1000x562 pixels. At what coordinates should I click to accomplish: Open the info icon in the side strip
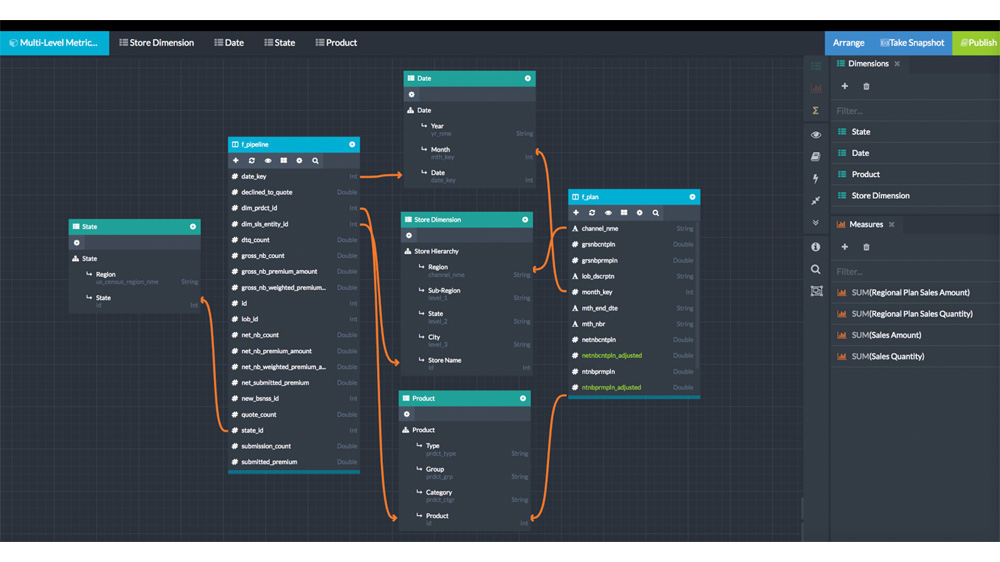[816, 247]
